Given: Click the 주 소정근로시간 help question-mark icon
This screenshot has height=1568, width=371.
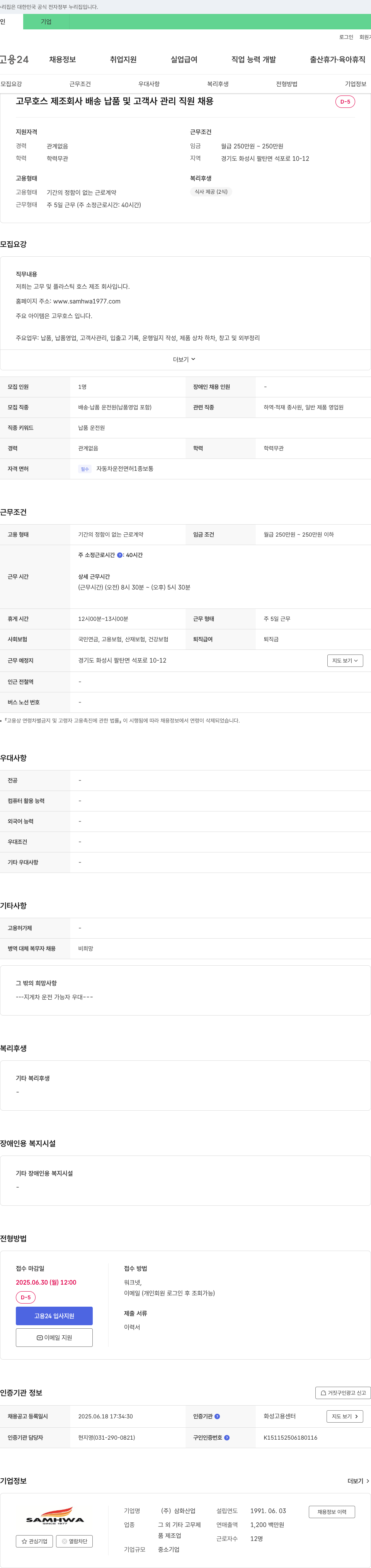Looking at the screenshot, I should (120, 555).
